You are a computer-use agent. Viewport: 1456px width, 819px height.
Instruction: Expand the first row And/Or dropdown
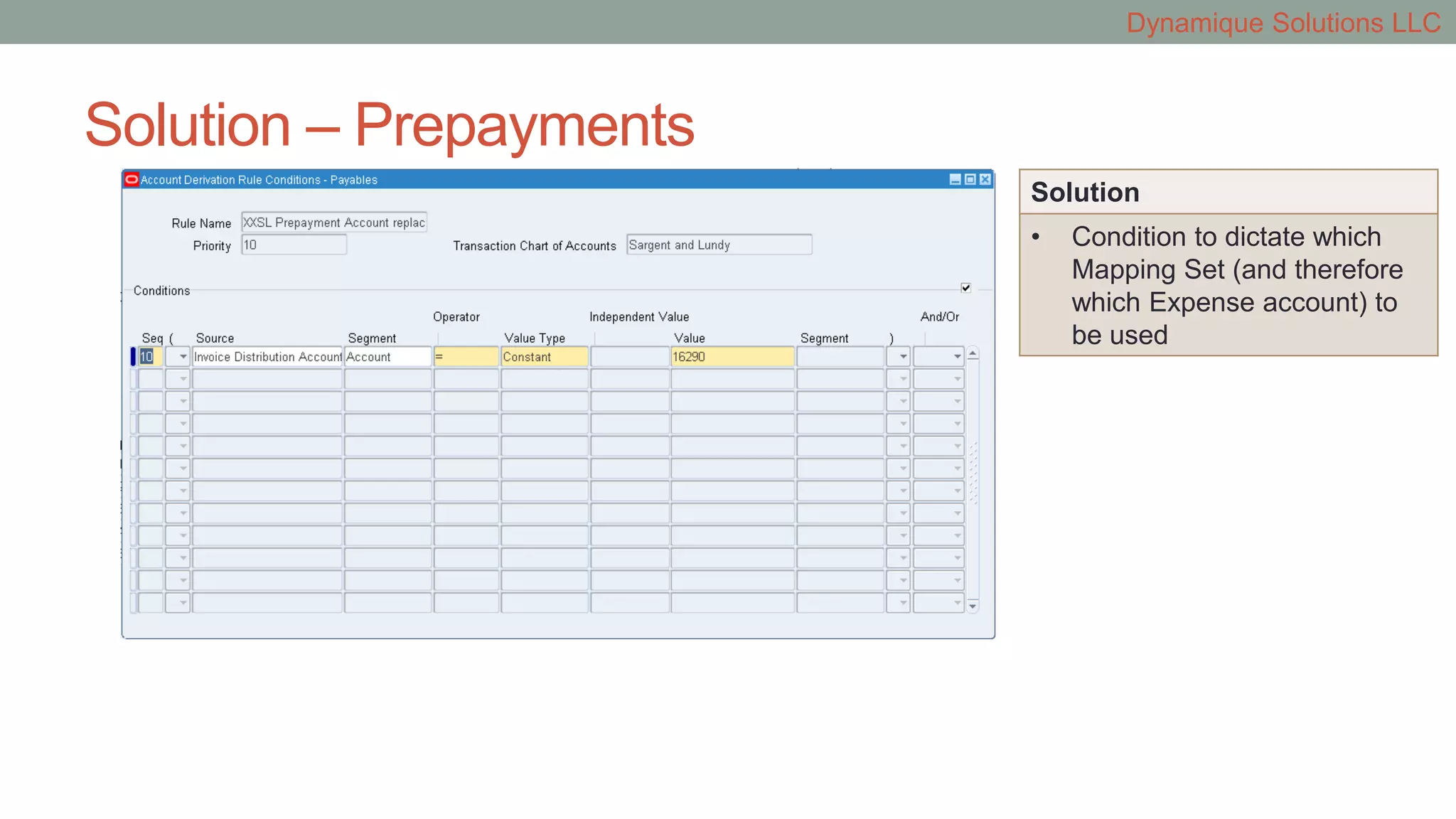click(957, 357)
